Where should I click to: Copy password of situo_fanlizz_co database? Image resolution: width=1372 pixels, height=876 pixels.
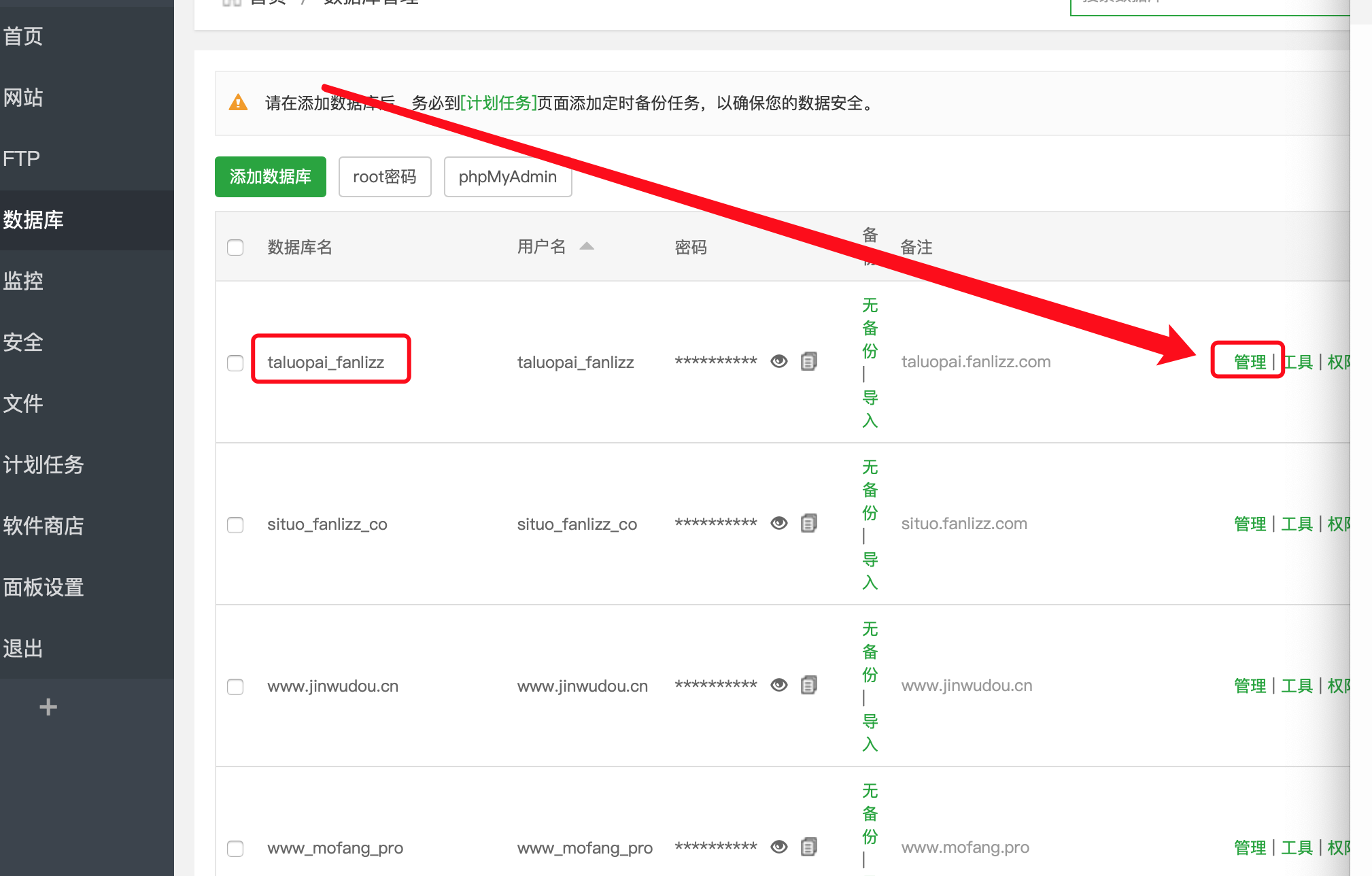(x=808, y=523)
